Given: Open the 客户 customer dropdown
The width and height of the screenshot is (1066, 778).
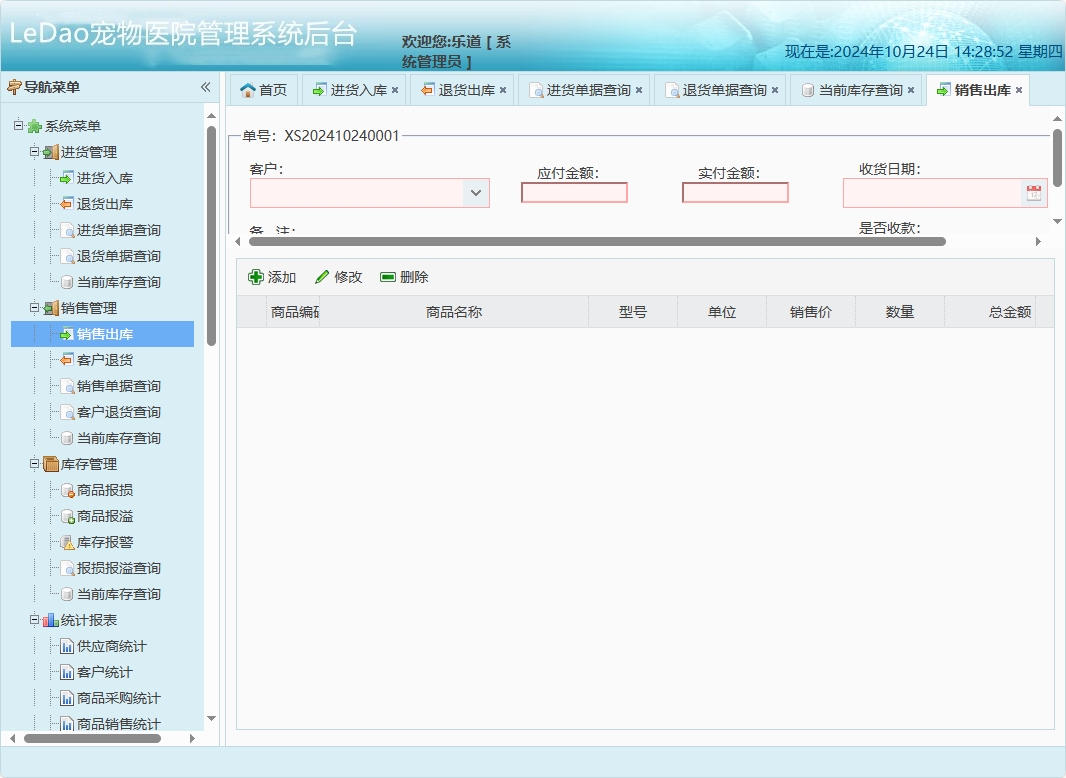Looking at the screenshot, I should coord(477,193).
